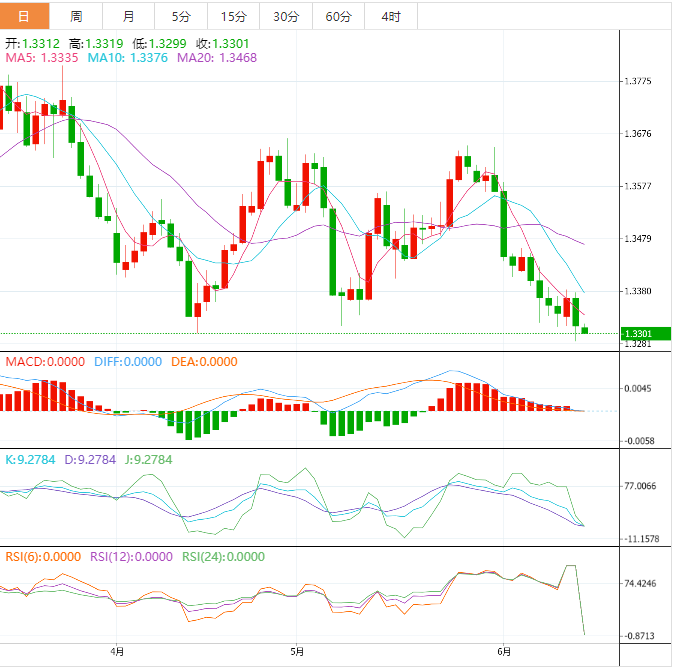Viewport: 677px width, 672px height.
Task: Show the 60分 chart
Action: (339, 16)
